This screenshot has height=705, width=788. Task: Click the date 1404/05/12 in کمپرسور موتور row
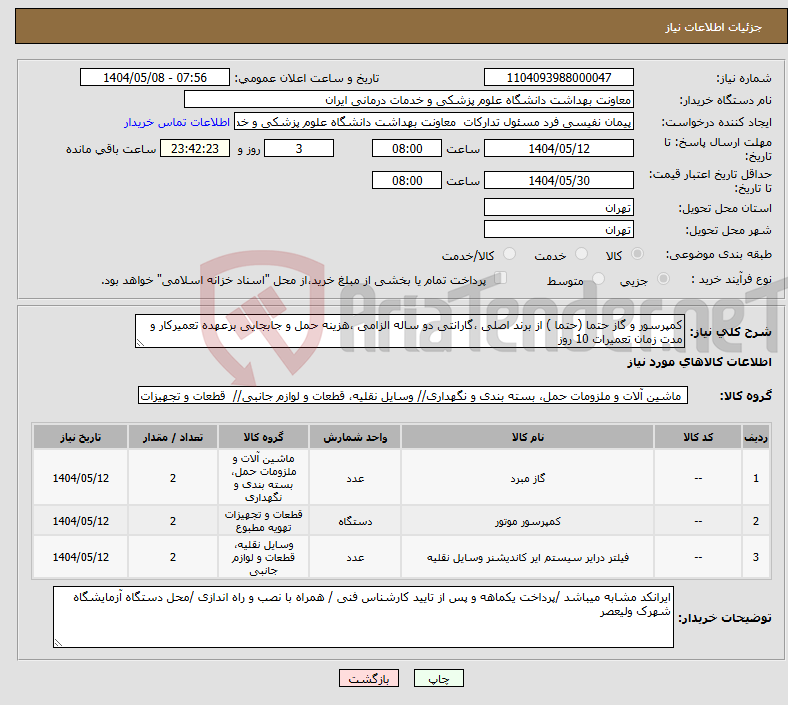pos(80,521)
